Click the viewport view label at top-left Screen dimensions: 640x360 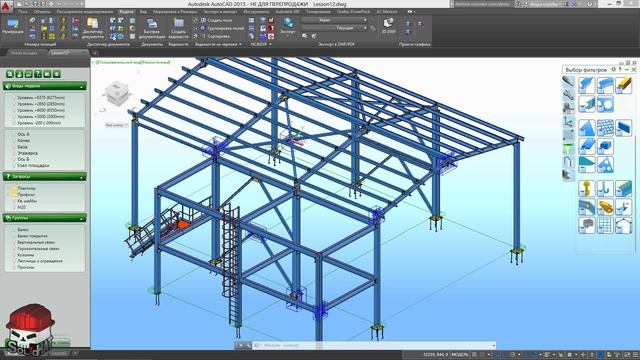(131, 62)
